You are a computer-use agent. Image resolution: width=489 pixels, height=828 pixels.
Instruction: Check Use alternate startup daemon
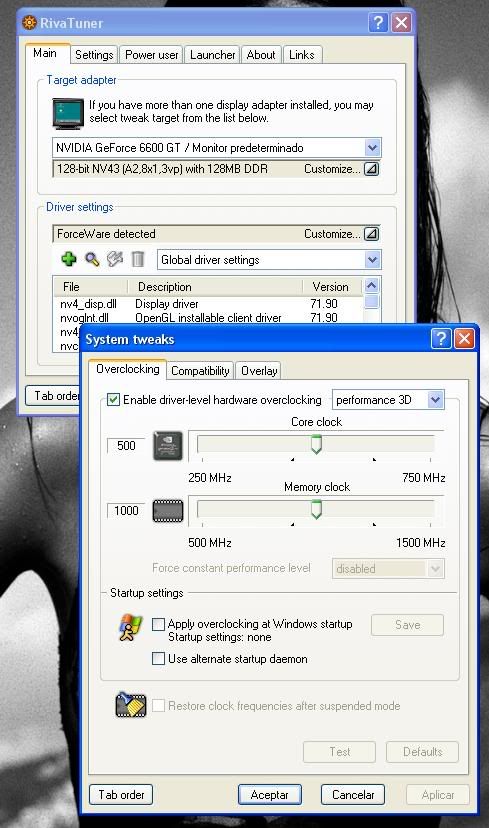pos(158,658)
